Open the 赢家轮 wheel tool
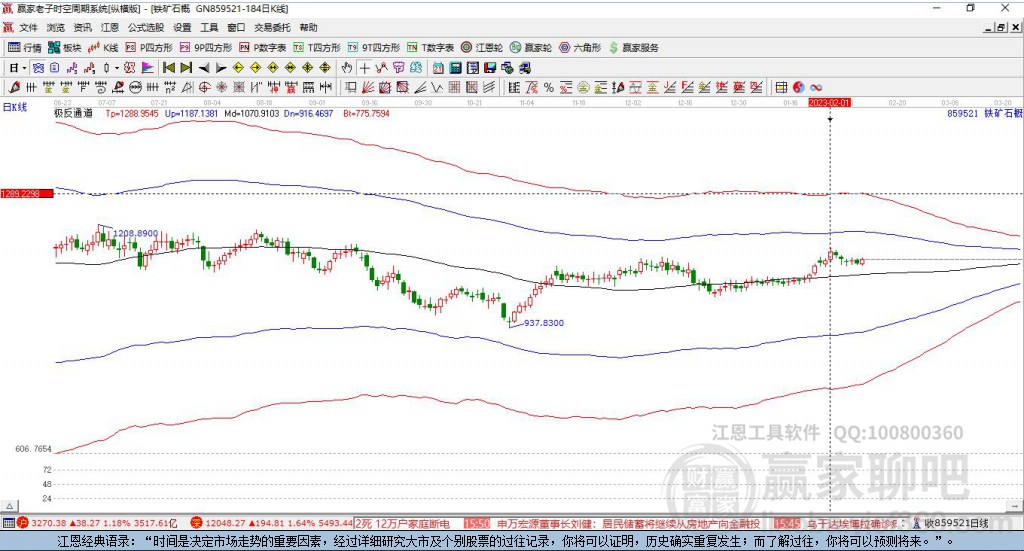The height and width of the screenshot is (551, 1024). click(x=531, y=48)
